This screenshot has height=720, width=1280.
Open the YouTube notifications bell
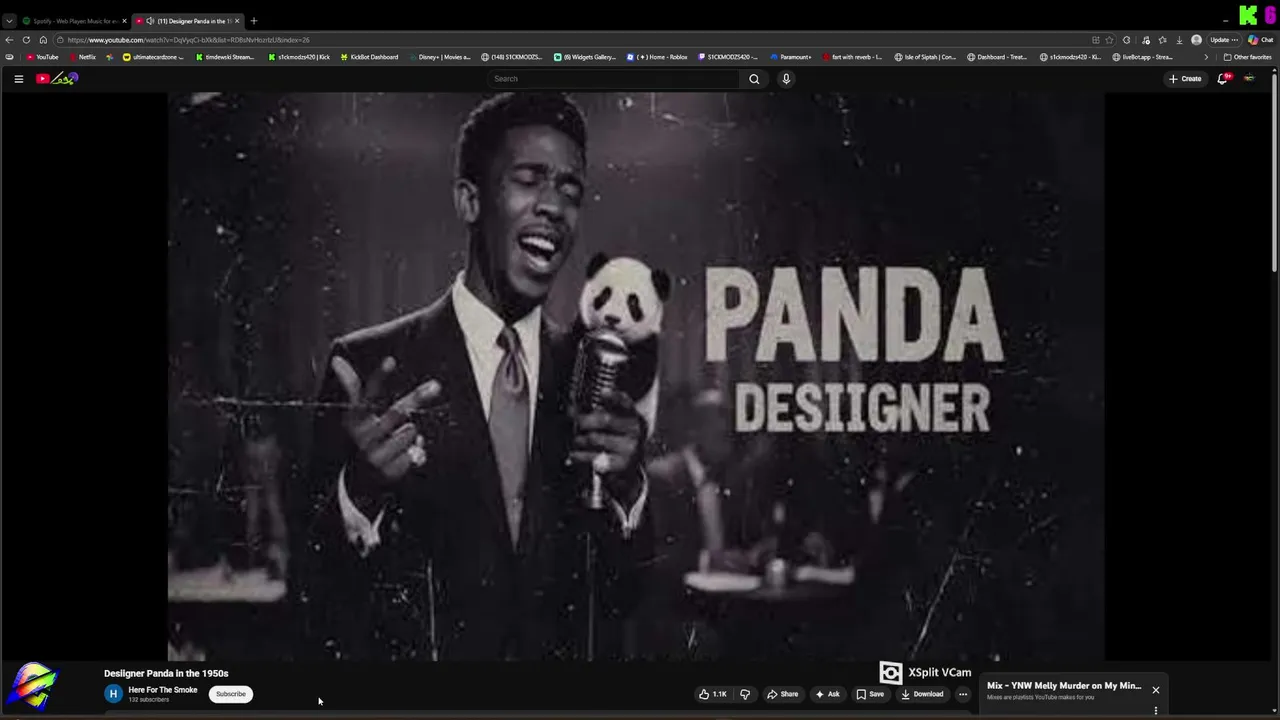(x=1222, y=79)
